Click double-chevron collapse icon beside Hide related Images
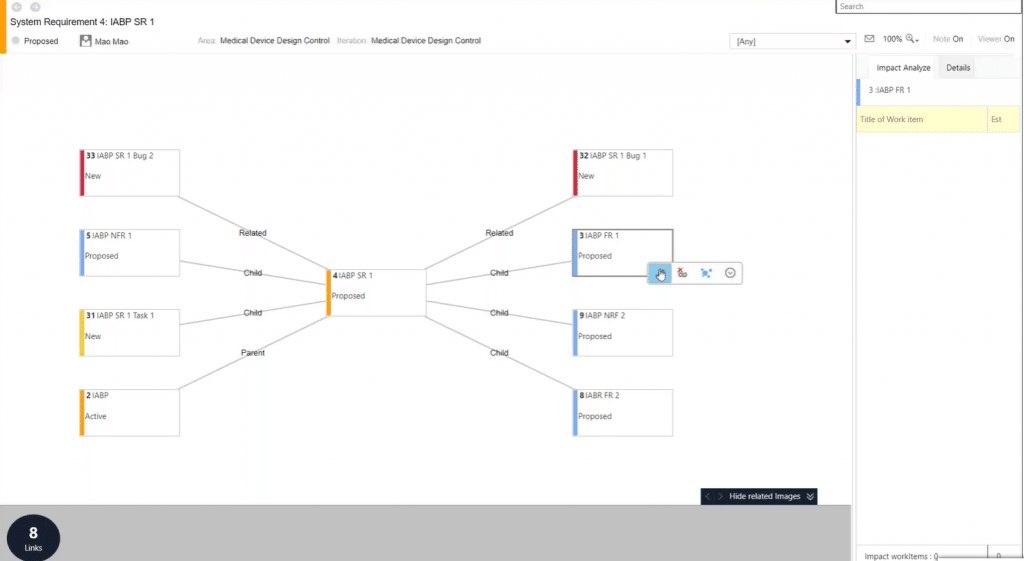The width and height of the screenshot is (1024, 561). pos(810,496)
